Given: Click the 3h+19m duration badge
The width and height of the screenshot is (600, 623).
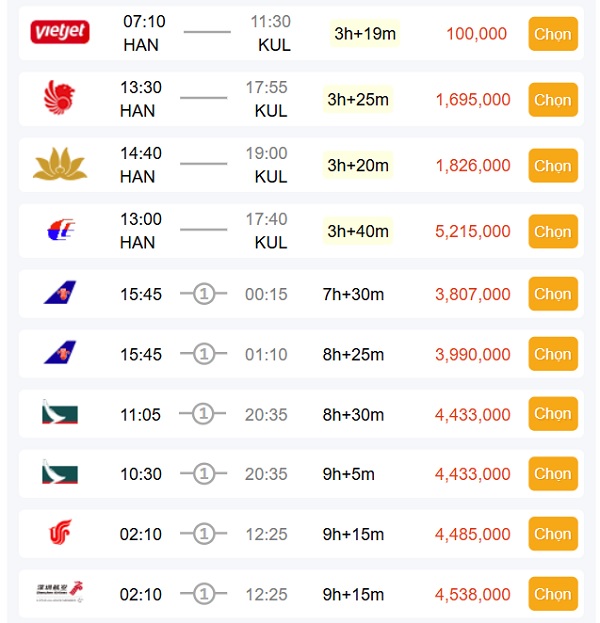Looking at the screenshot, I should (x=365, y=34).
